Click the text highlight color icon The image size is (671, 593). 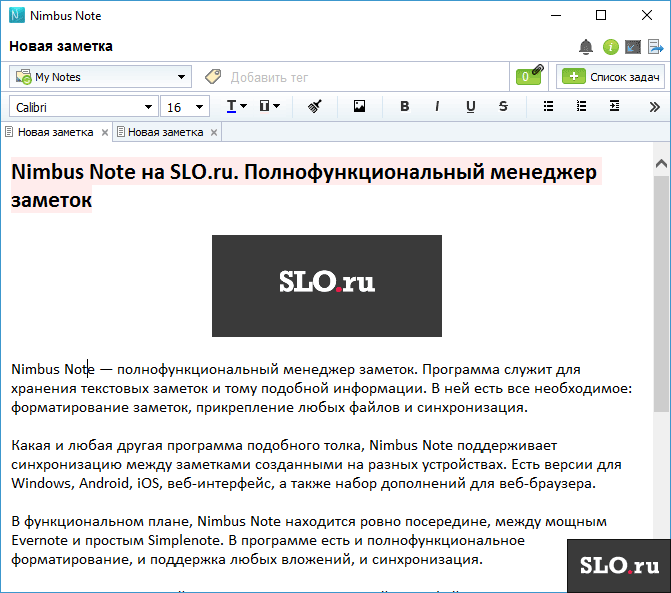[x=264, y=106]
